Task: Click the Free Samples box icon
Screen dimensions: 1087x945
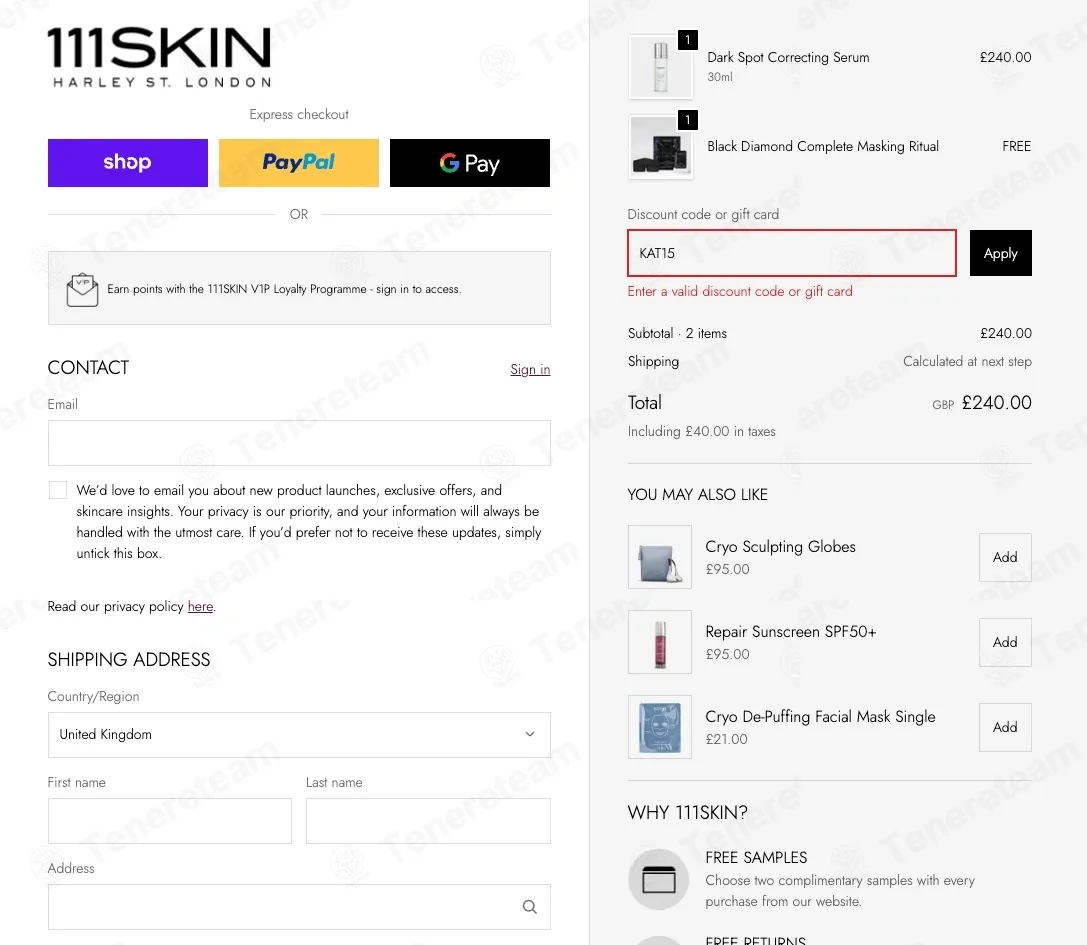Action: pos(659,880)
